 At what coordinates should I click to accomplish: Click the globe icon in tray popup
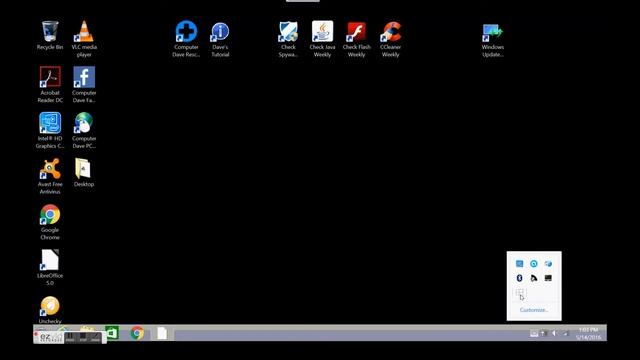point(548,264)
